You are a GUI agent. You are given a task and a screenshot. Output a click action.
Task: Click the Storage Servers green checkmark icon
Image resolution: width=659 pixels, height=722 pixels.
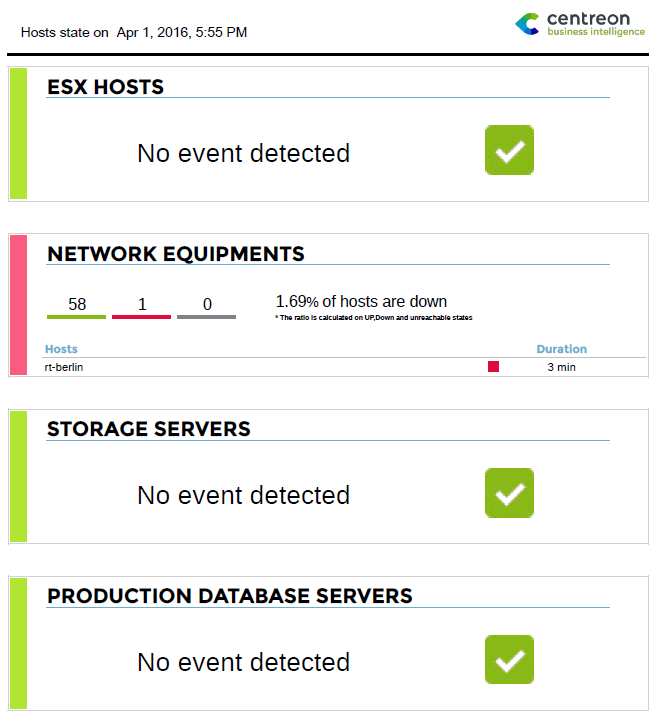[x=509, y=492]
